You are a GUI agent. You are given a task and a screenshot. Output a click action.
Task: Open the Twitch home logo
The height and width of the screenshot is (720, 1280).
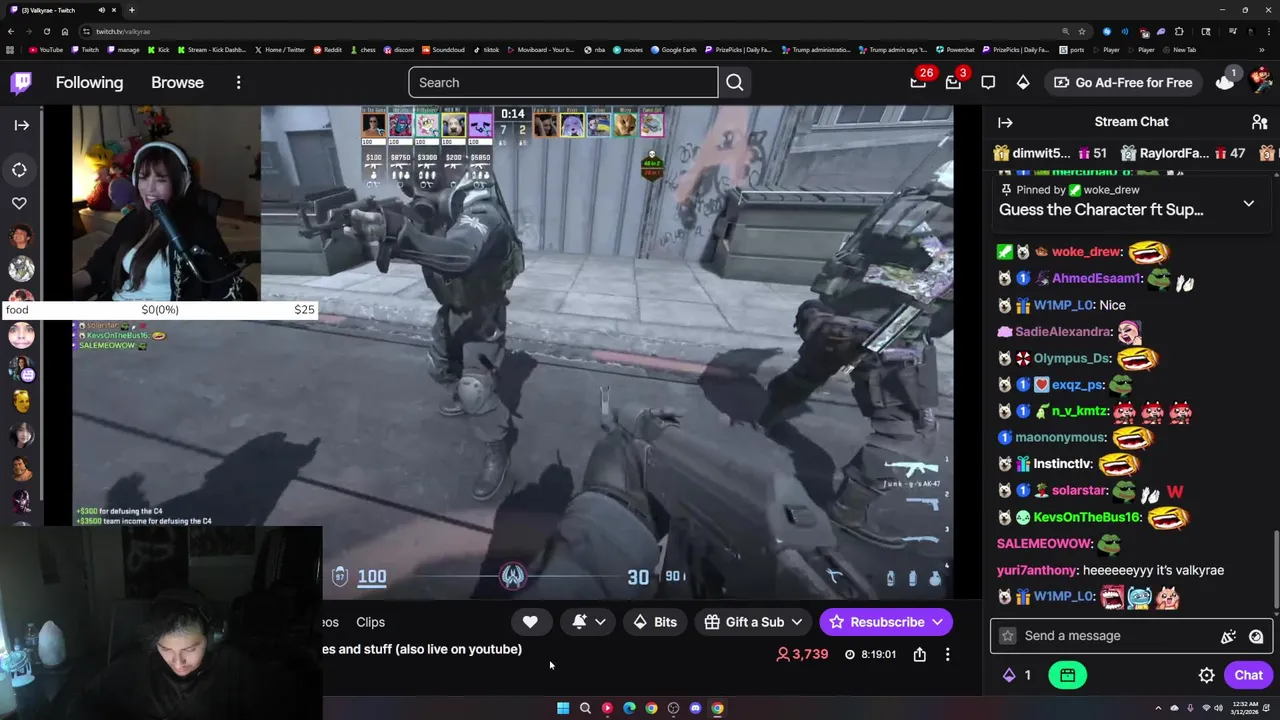coord(21,82)
